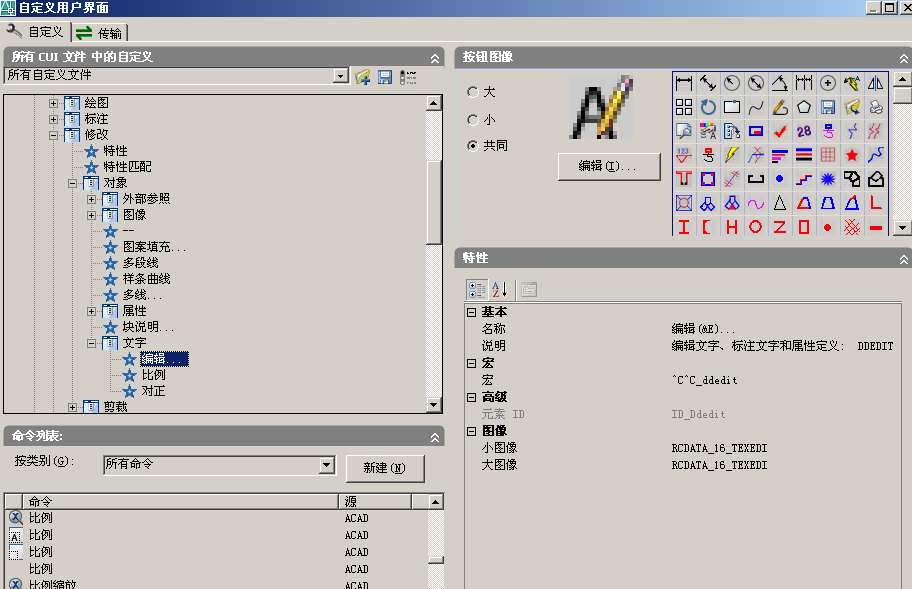The width and height of the screenshot is (912, 589).
Task: Expand the 外部参照 tree node
Action: point(91,199)
